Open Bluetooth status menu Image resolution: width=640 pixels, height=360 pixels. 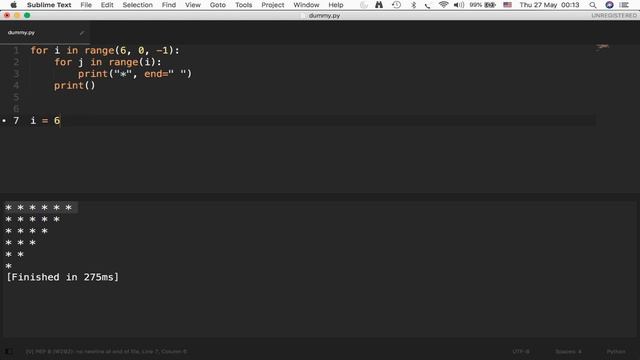pyautogui.click(x=413, y=5)
